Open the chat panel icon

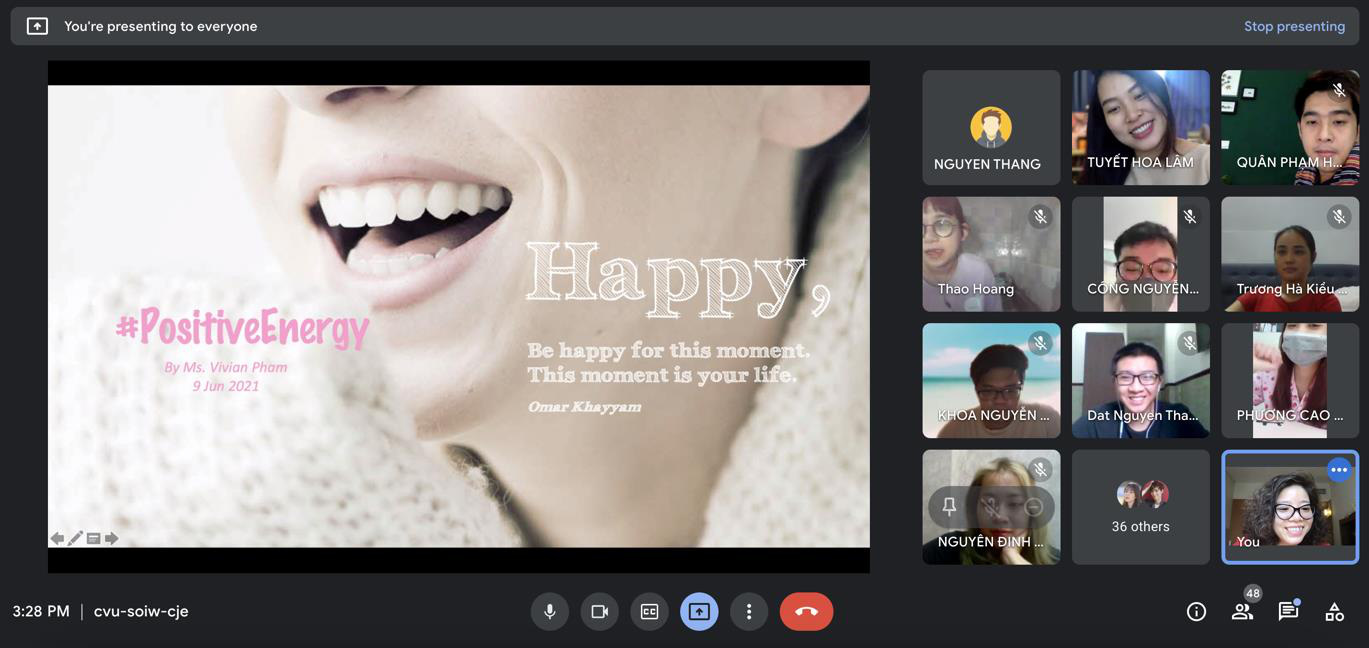(x=1288, y=612)
